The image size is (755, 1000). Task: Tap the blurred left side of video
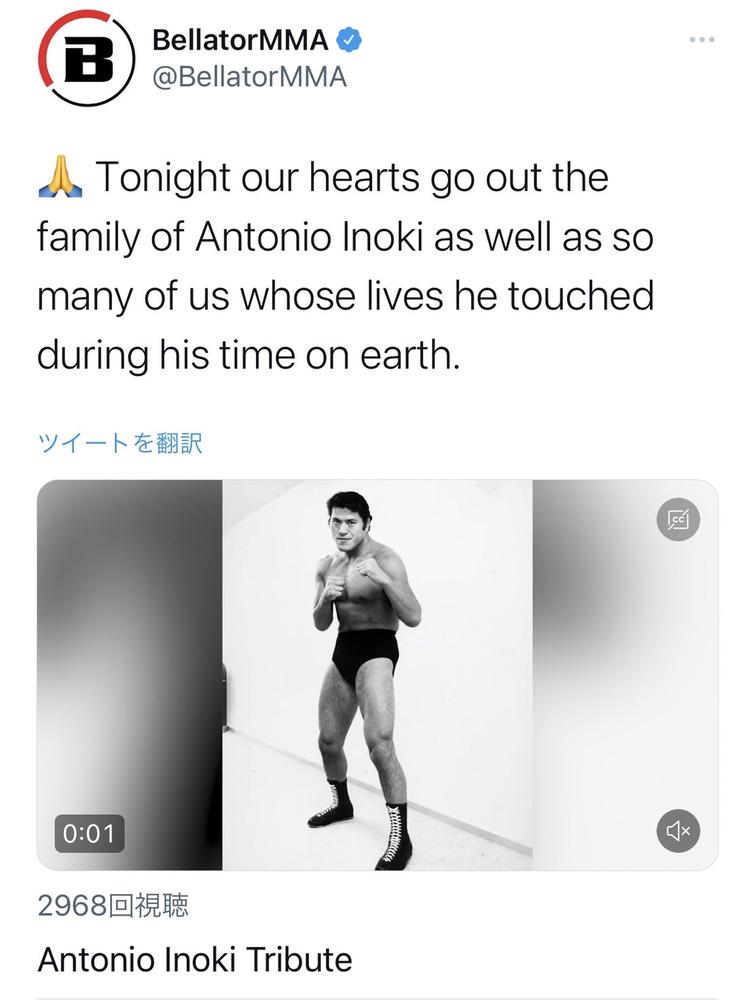coord(129,675)
